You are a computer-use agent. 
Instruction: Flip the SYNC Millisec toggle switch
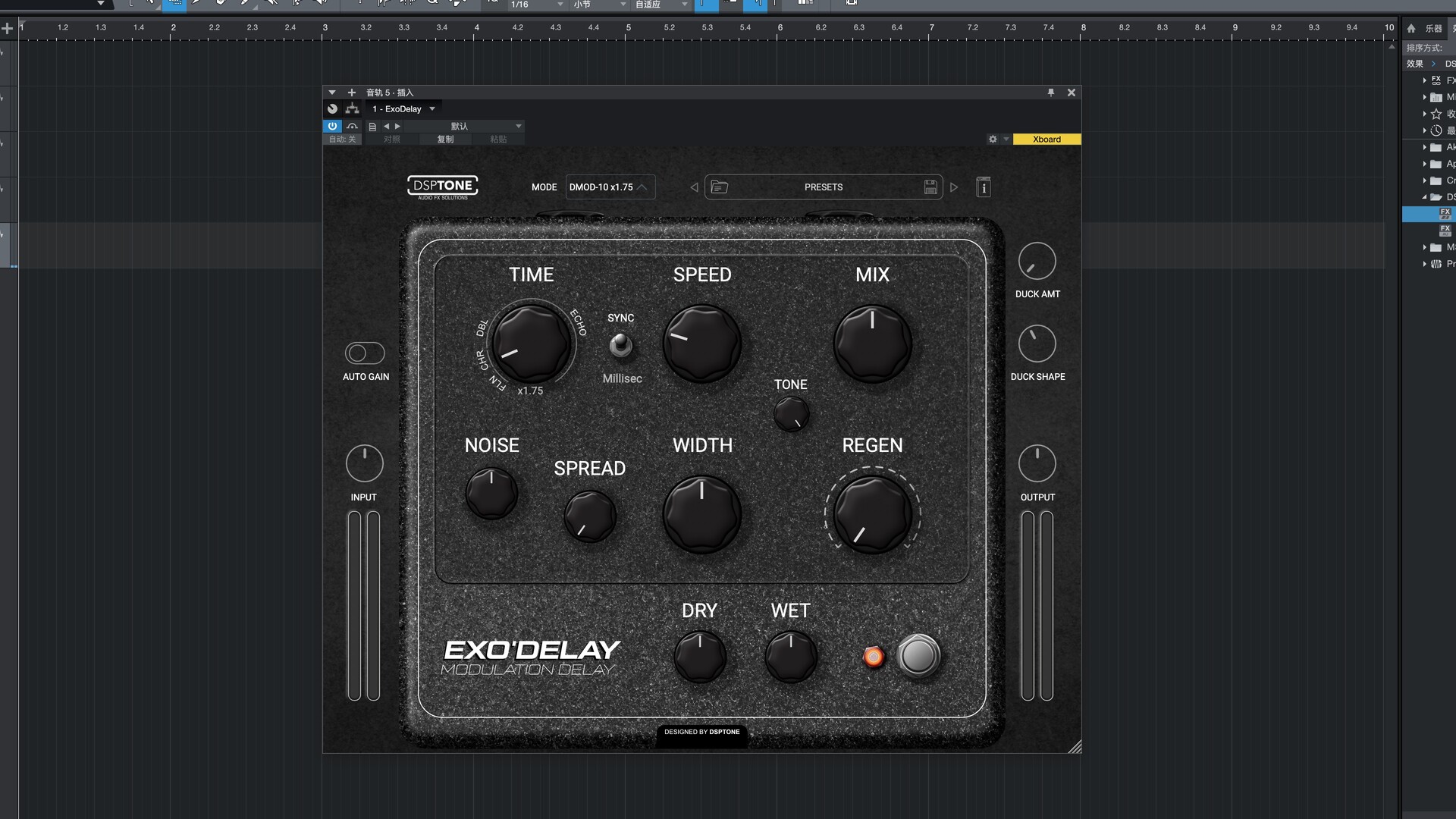point(620,346)
